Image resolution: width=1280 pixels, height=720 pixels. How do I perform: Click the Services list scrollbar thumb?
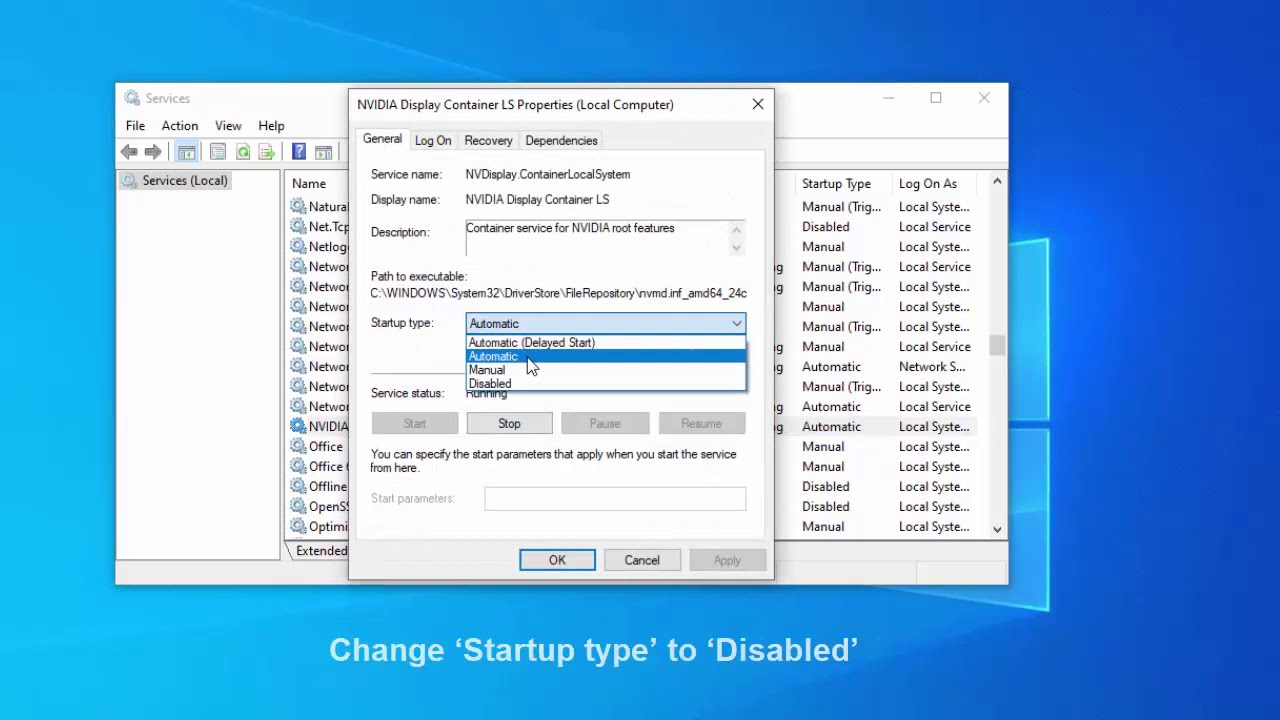coord(997,345)
